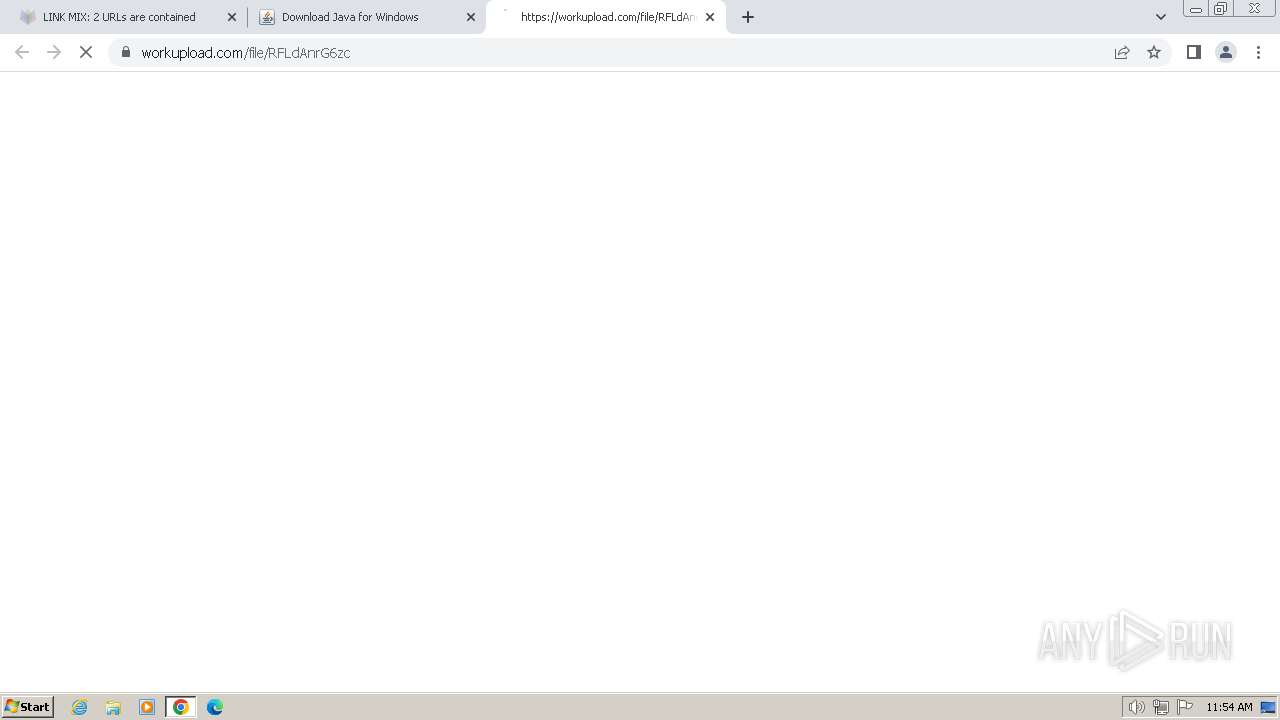Bookmark this tab with star icon
The height and width of the screenshot is (720, 1280).
click(x=1154, y=52)
